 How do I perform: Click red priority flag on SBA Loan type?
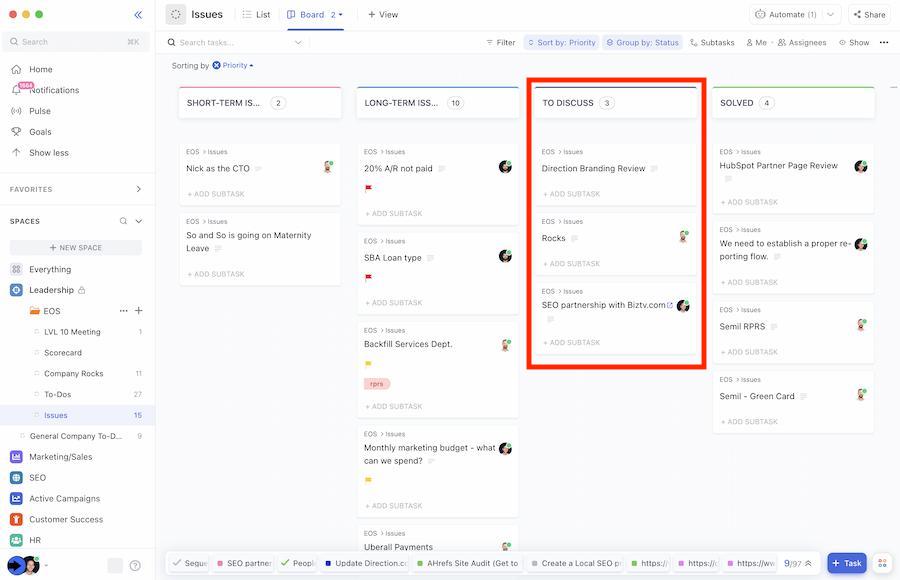click(369, 277)
